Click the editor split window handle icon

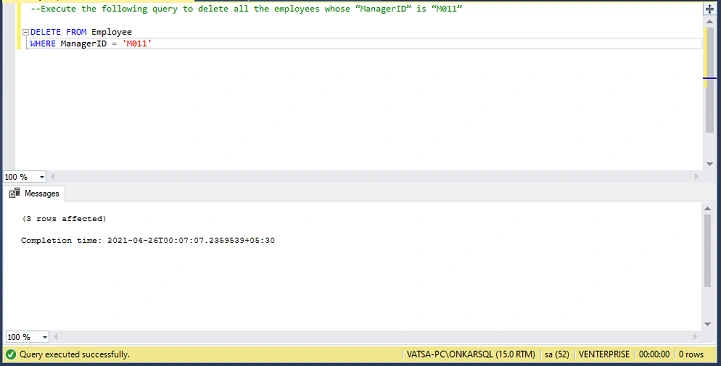click(710, 9)
